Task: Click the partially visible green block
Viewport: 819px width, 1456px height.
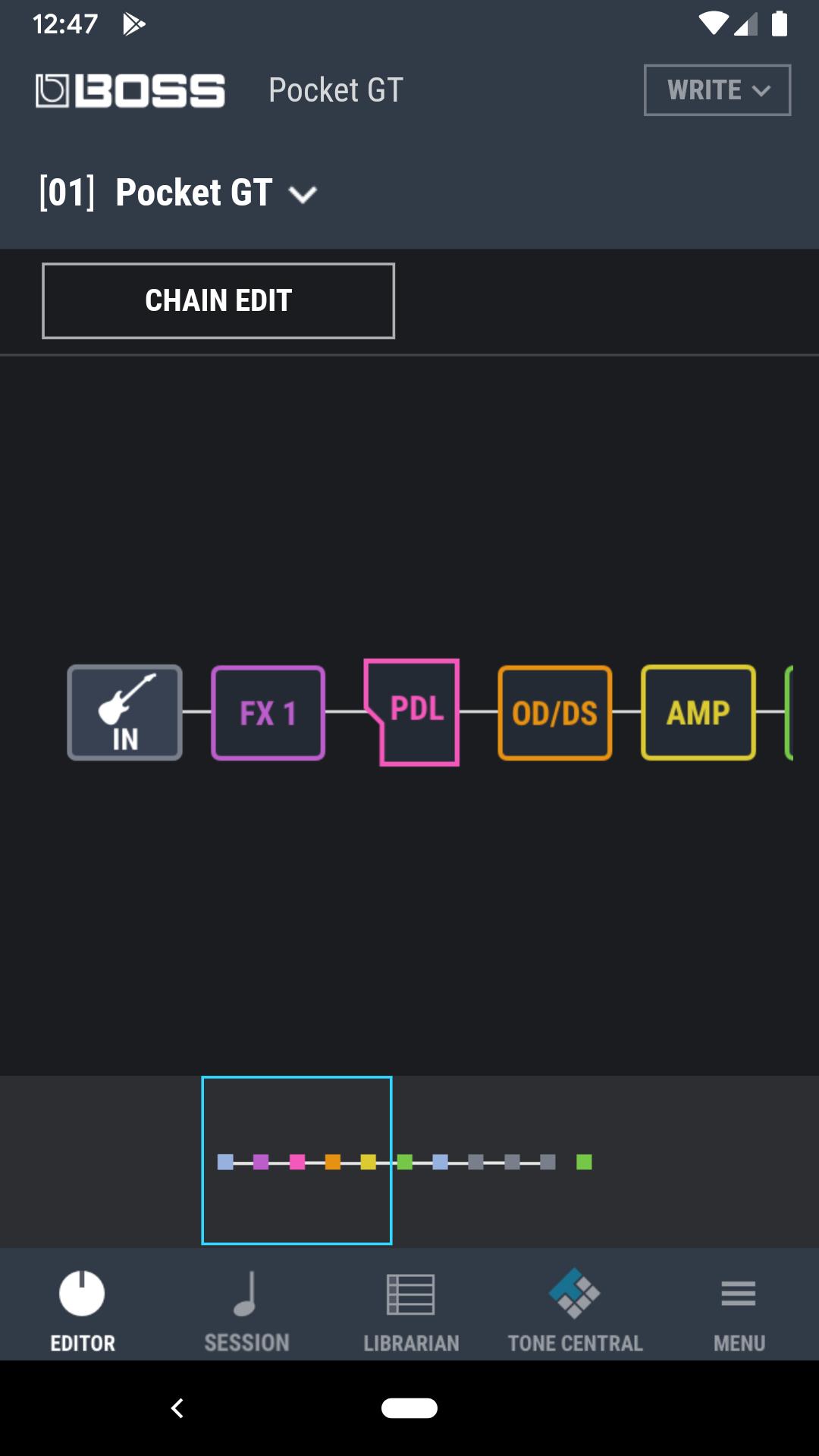Action: 789,713
